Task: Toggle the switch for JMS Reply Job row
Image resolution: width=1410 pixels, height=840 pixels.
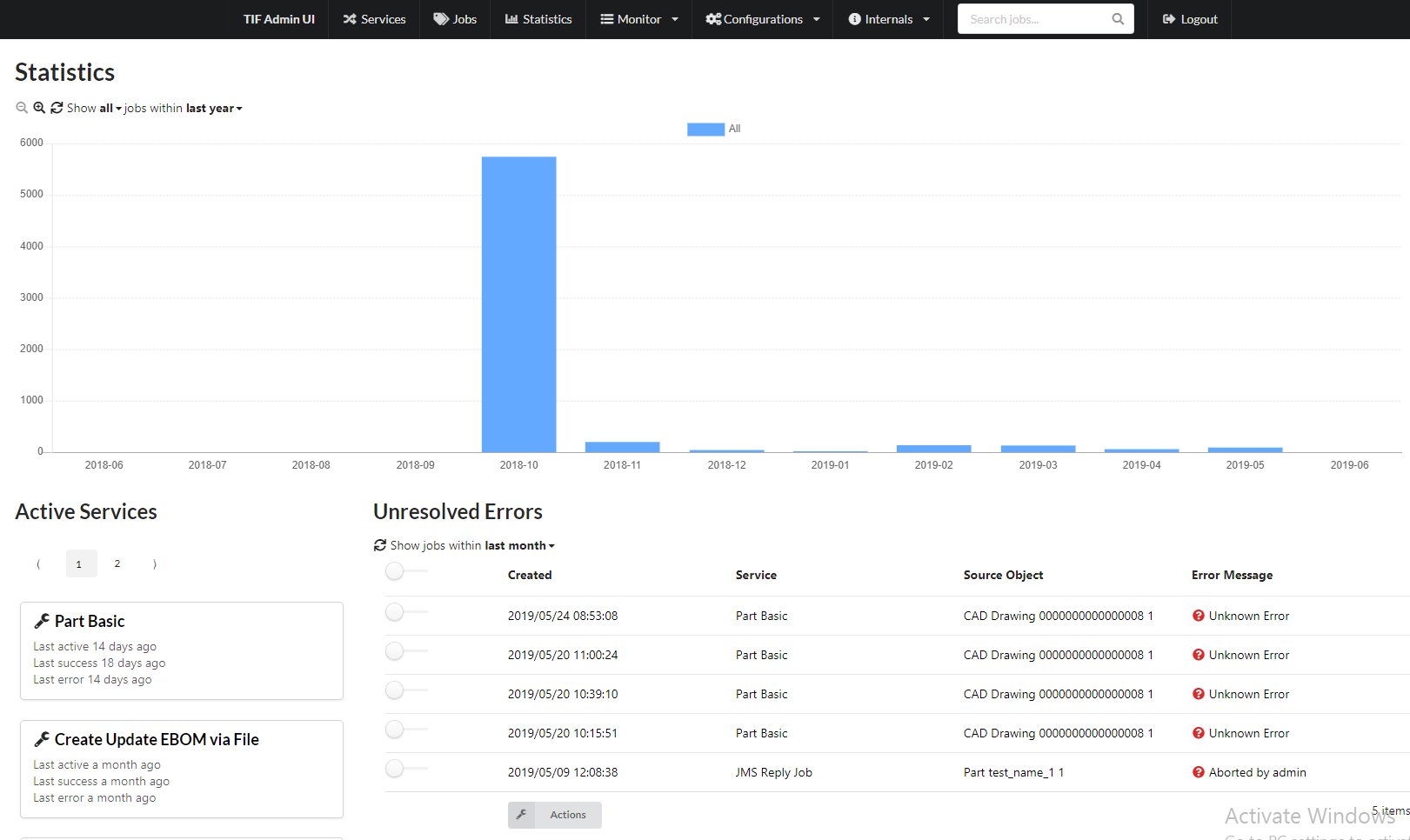Action: click(396, 769)
